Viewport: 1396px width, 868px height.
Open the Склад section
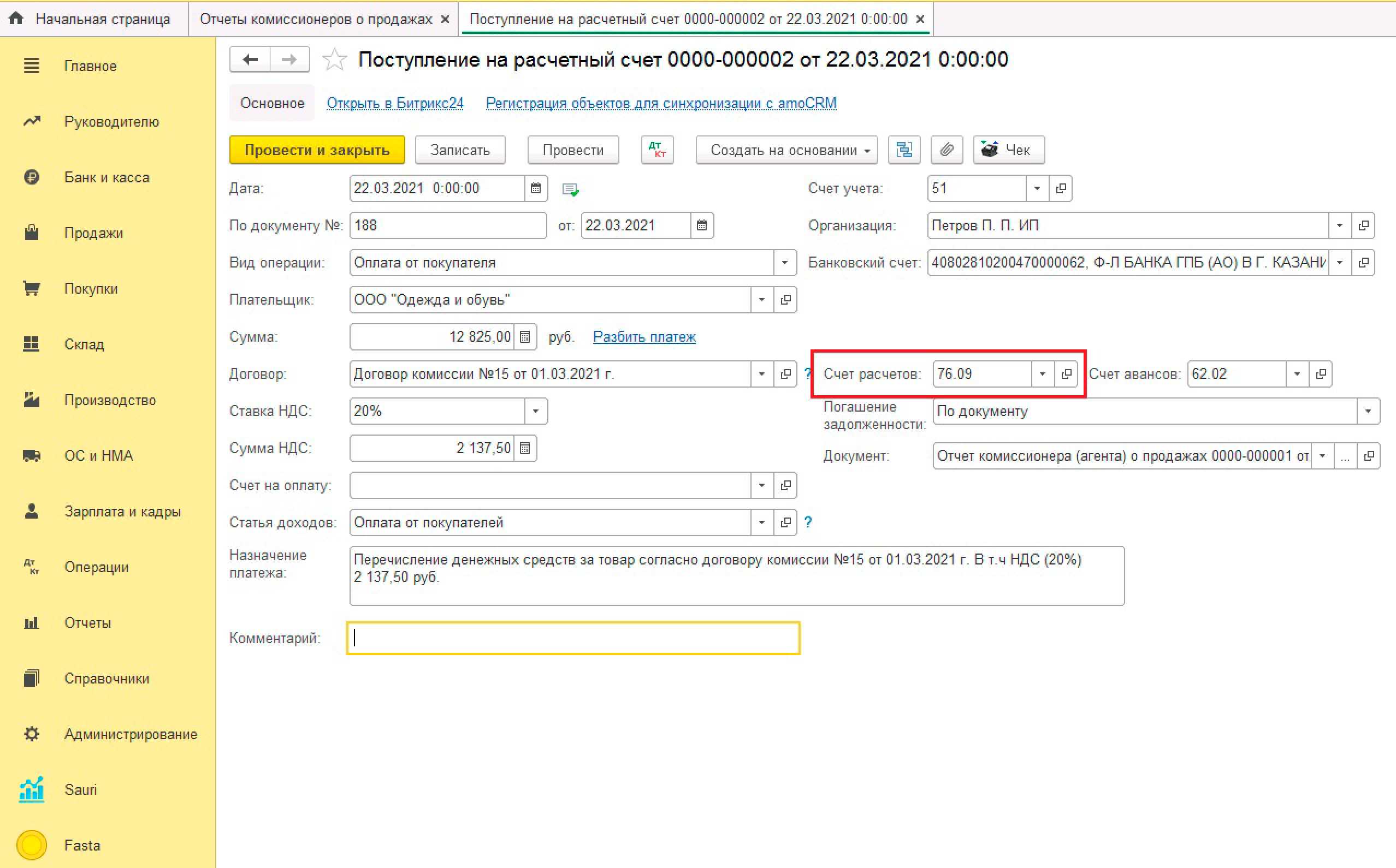84,344
